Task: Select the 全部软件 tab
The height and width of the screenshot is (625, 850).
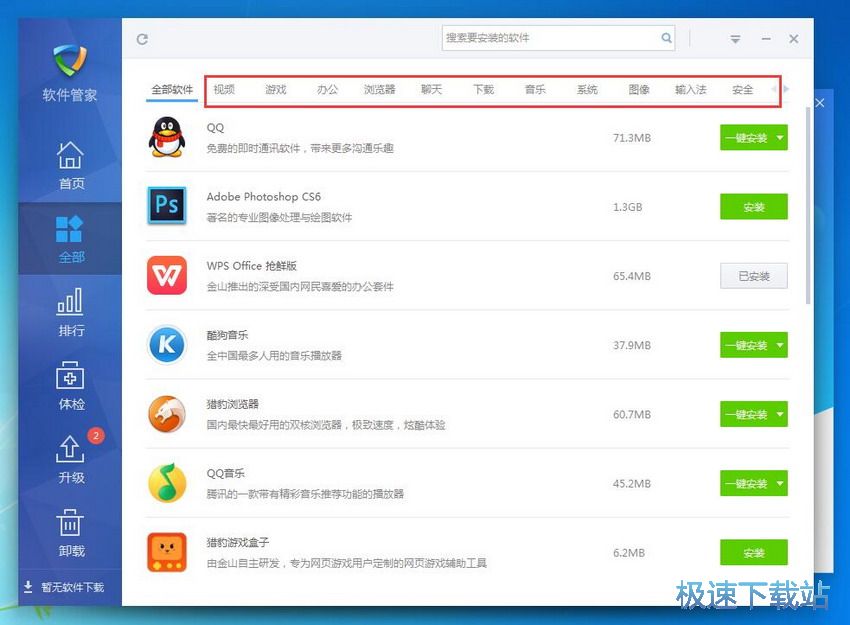Action: click(x=172, y=90)
